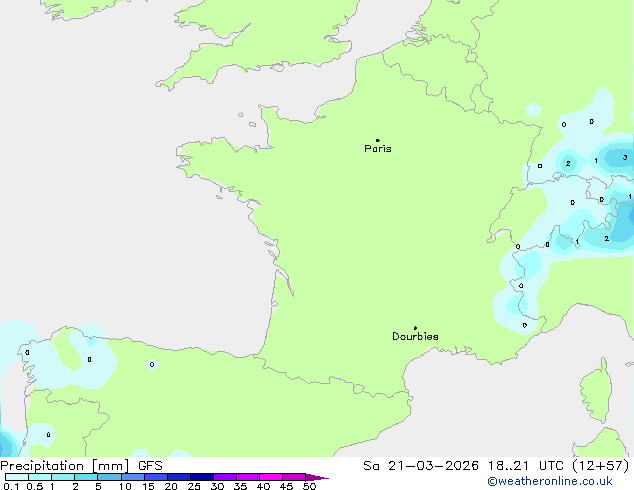The width and height of the screenshot is (634, 490).
Task: Click the '40' legend scale value
Action: pyautogui.click(x=263, y=486)
